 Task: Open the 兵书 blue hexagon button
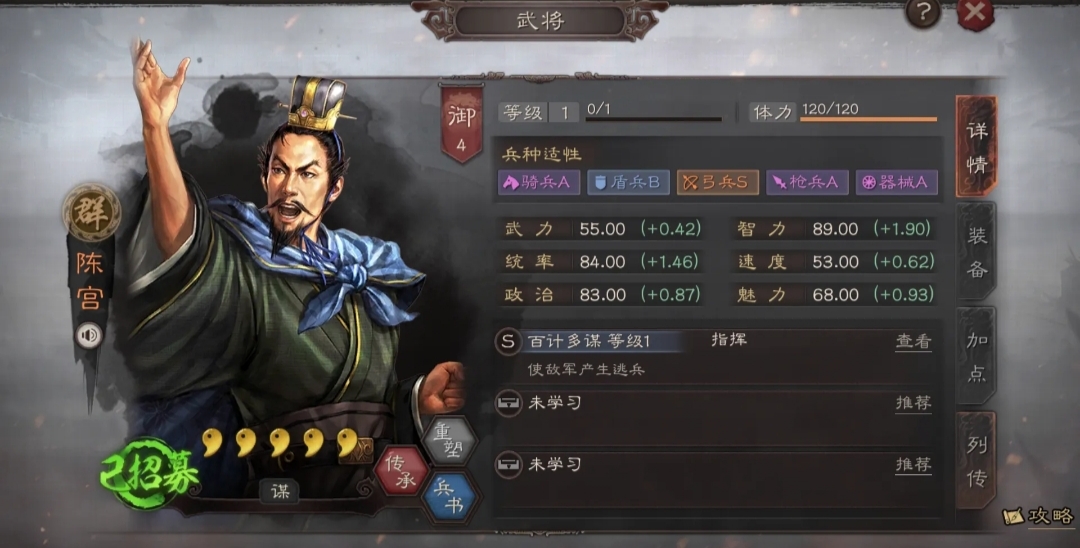pos(449,497)
